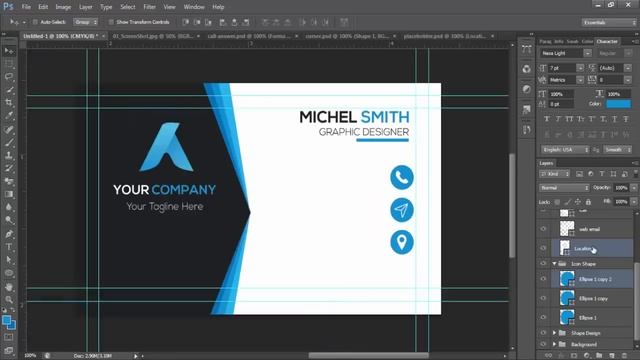The width and height of the screenshot is (640, 360).
Task: Select the Ellipse shape tool
Action: 9,273
